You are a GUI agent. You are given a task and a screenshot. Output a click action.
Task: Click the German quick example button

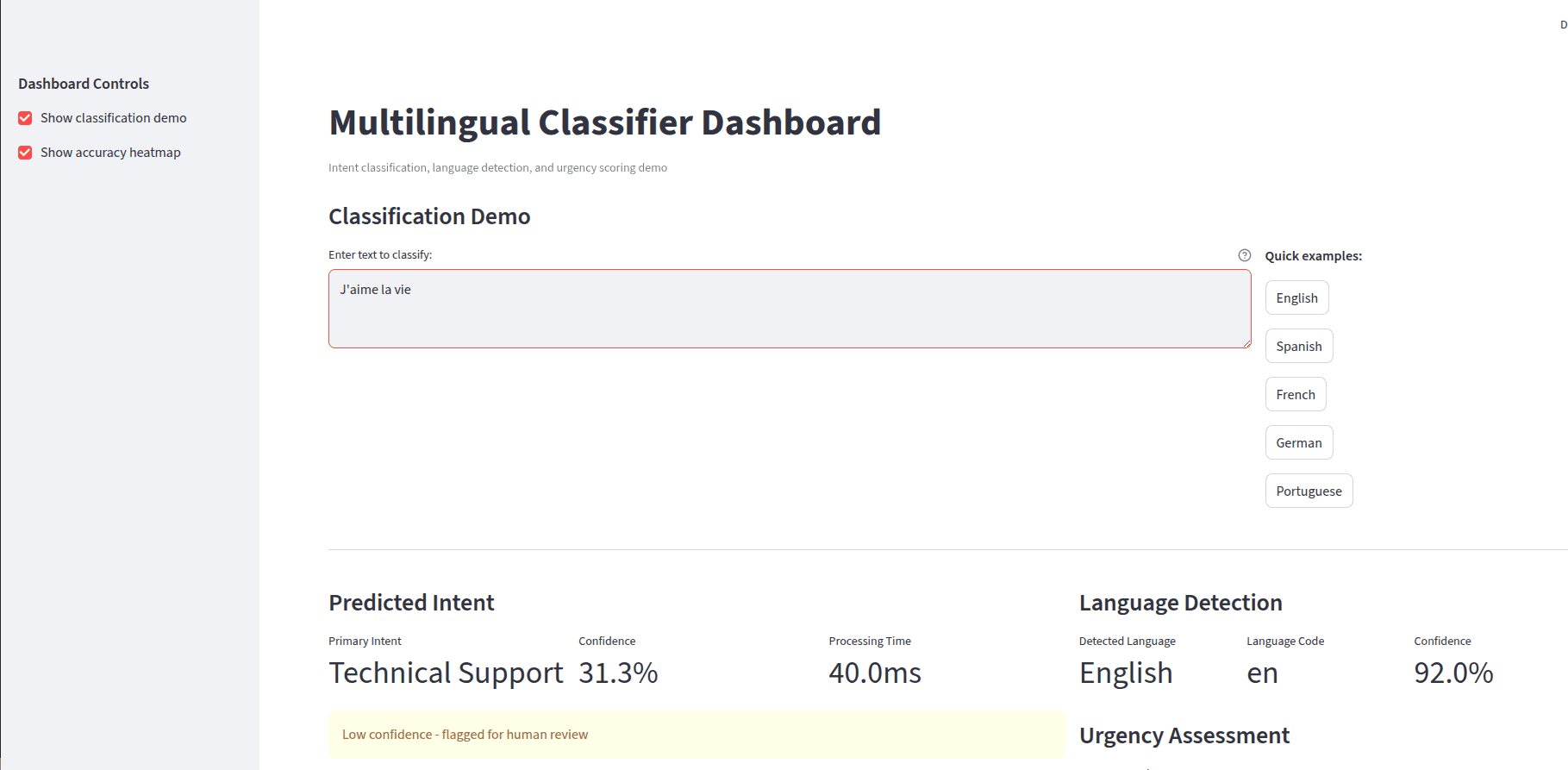point(1299,442)
